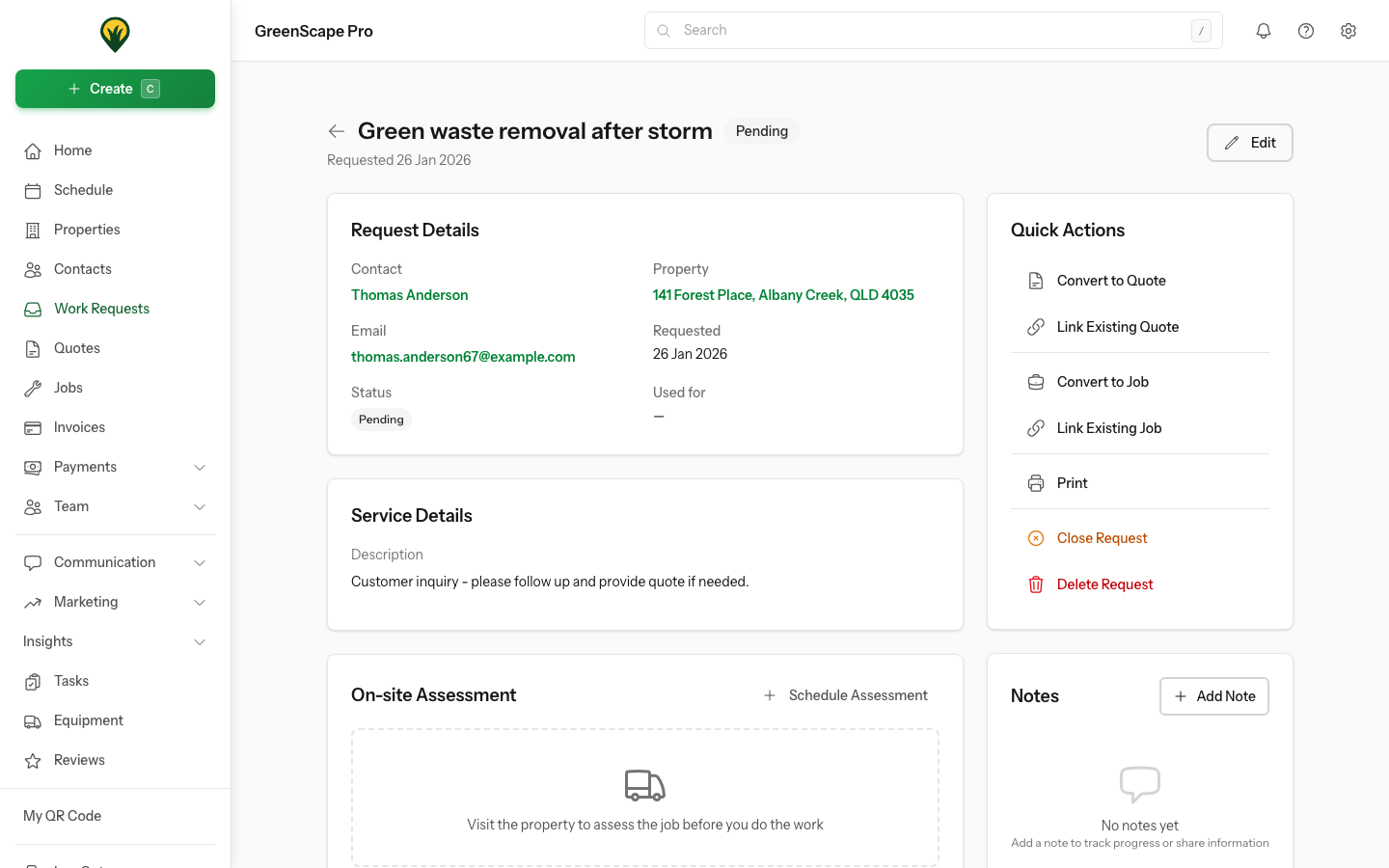The height and width of the screenshot is (868, 1389).
Task: Select the Home icon in the sidebar
Action: [33, 150]
